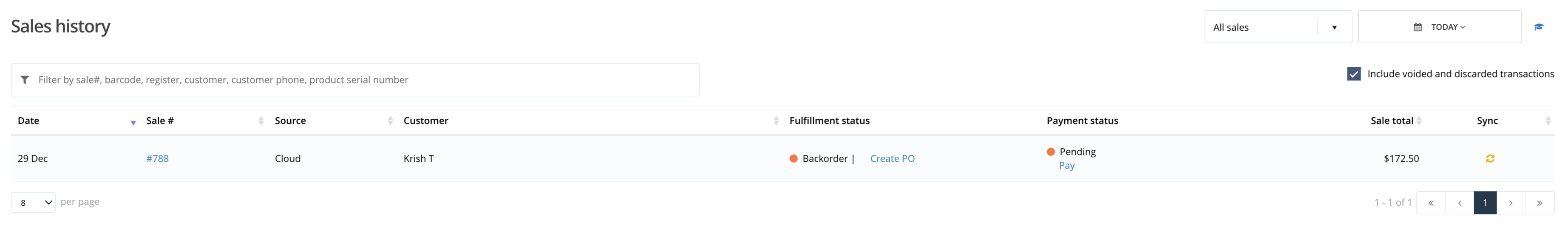This screenshot has height=227, width=1568.
Task: Sort by the Sale # column header
Action: 160,121
